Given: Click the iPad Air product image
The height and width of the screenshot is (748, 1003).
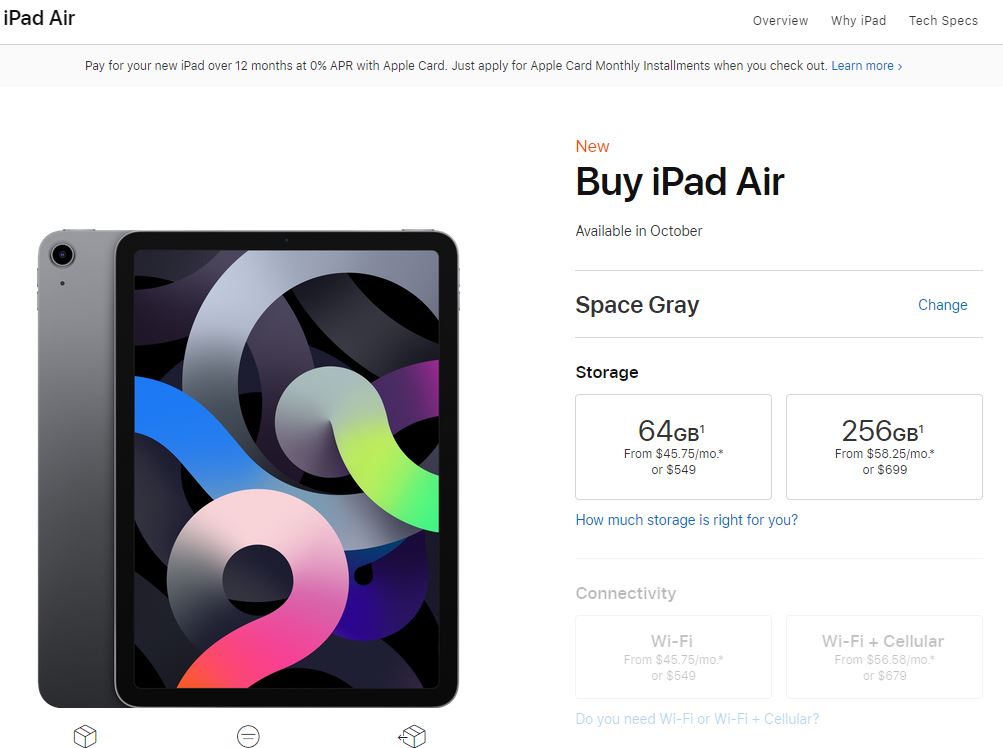Looking at the screenshot, I should [x=248, y=468].
